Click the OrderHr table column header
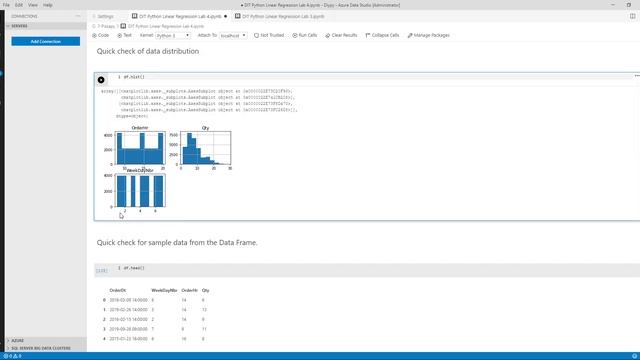 click(189, 290)
